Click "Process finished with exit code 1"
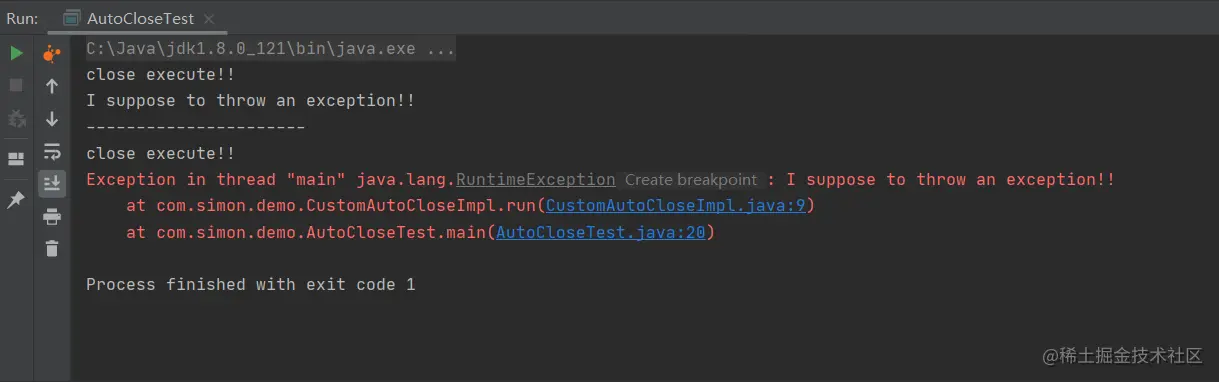The height and width of the screenshot is (382, 1219). click(250, 285)
